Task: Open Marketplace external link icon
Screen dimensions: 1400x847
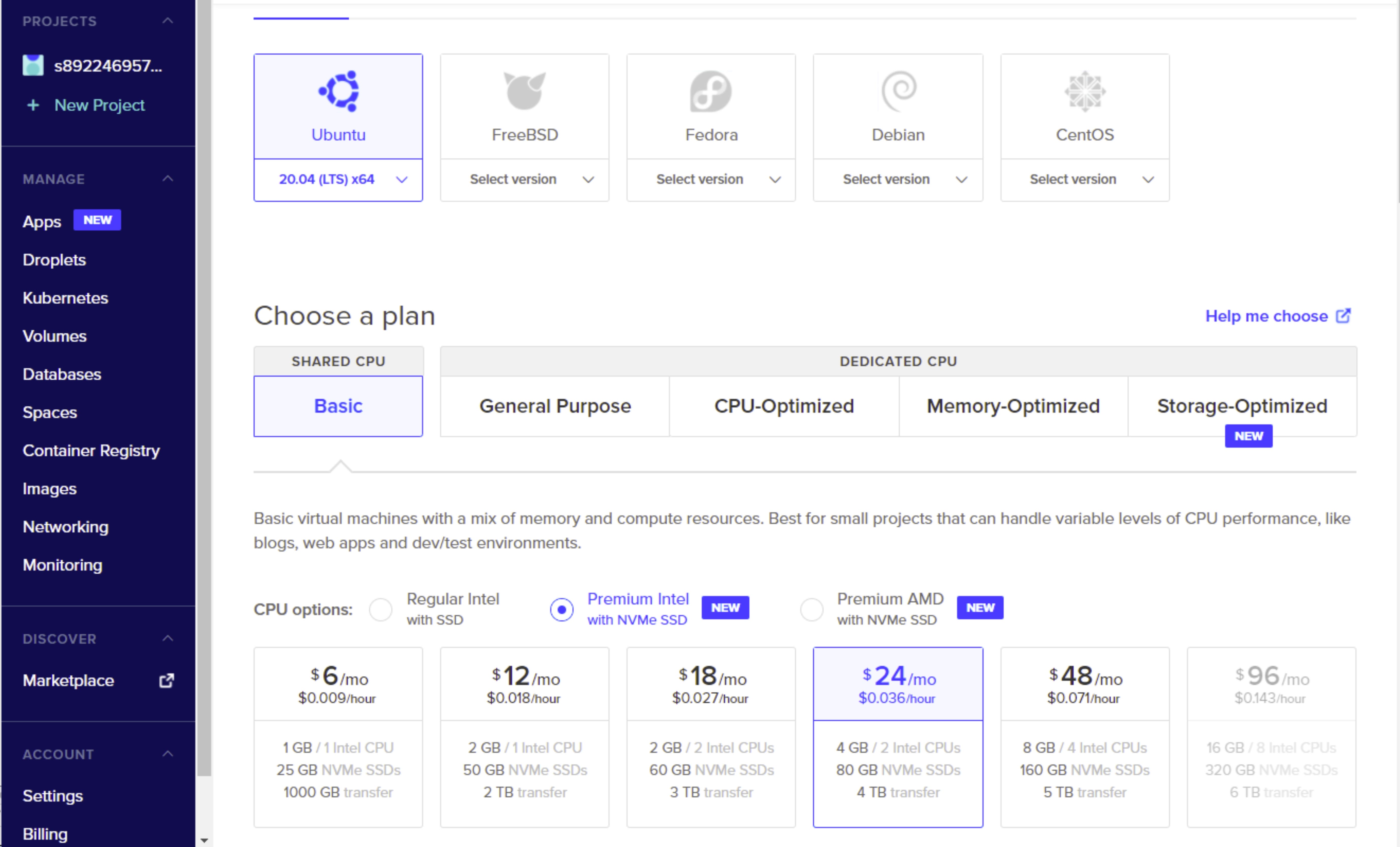Action: [167, 680]
